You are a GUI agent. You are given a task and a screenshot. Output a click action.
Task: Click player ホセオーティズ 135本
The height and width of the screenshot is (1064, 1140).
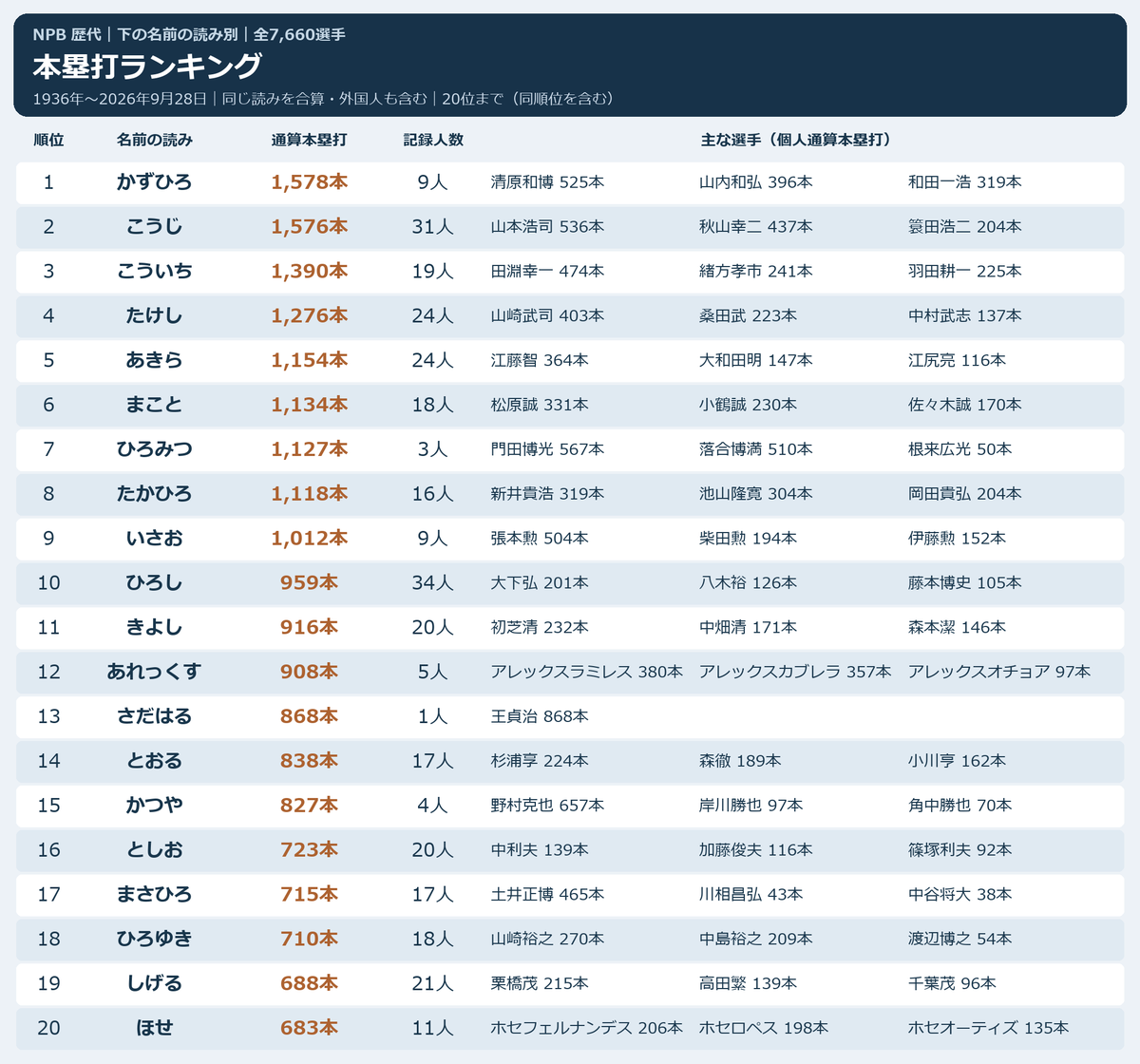pyautogui.click(x=989, y=1028)
